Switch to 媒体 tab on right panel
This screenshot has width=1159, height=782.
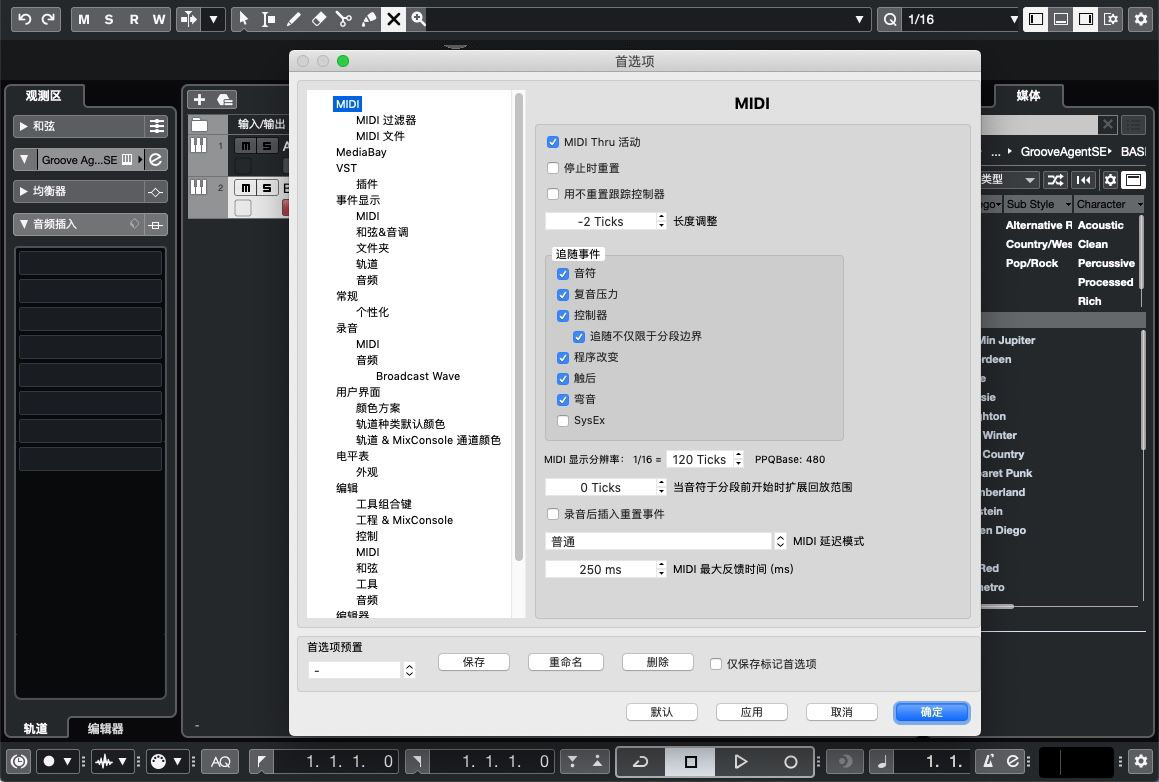coord(1028,95)
